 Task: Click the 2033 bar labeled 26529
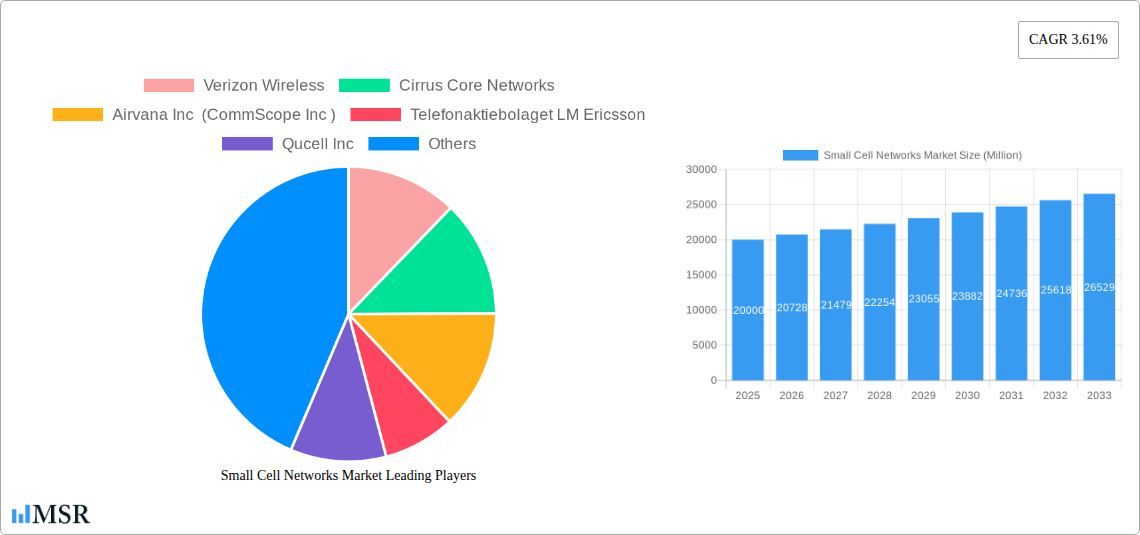click(1099, 287)
